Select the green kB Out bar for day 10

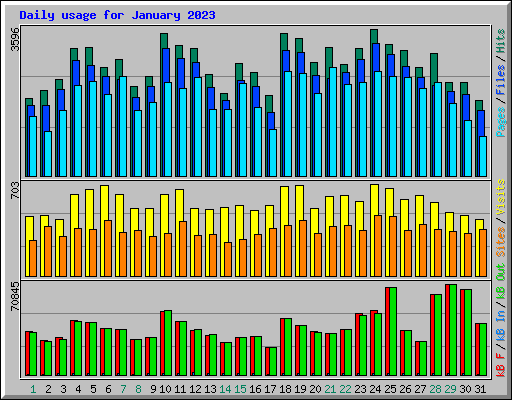tap(168, 343)
